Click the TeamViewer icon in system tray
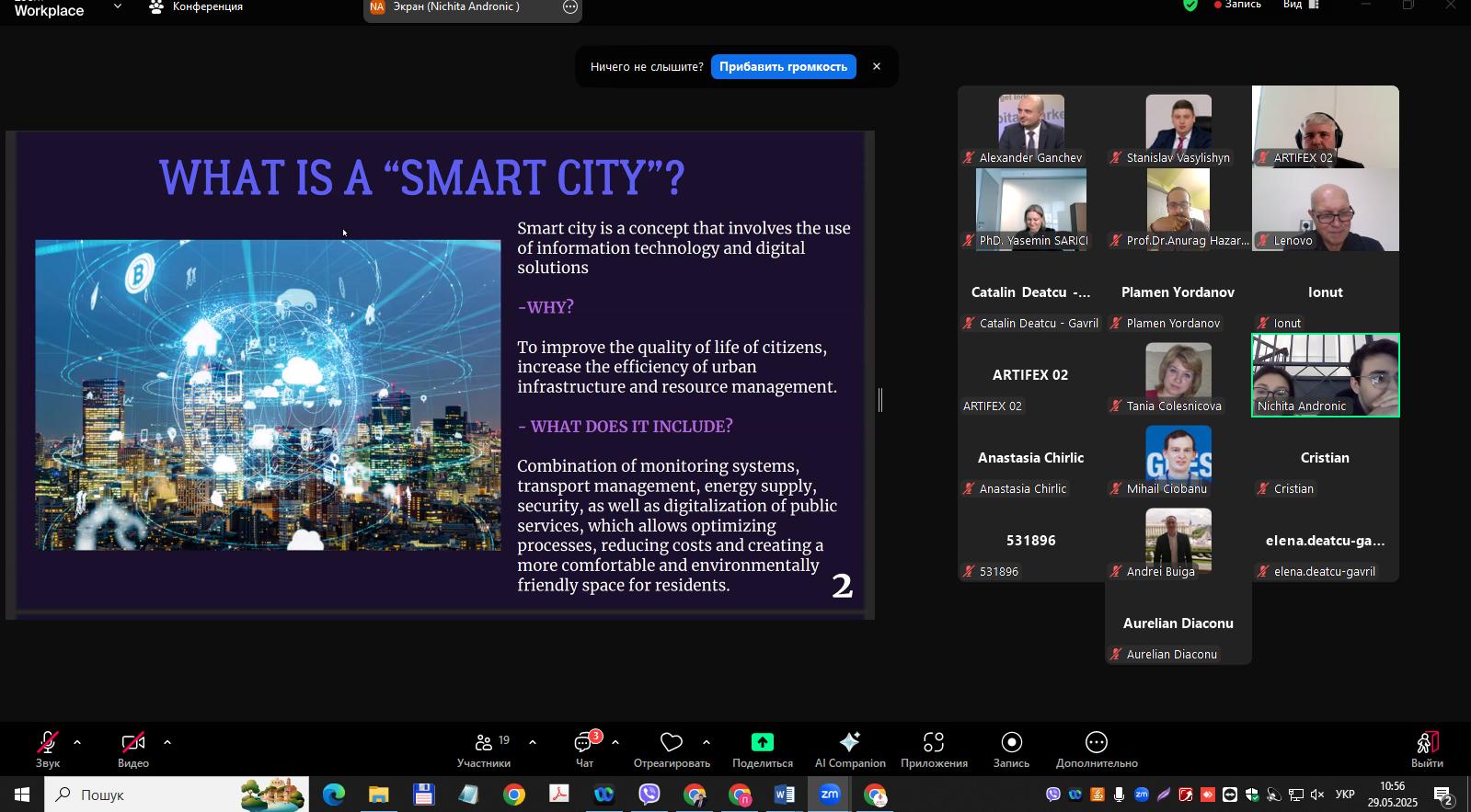Image resolution: width=1471 pixels, height=812 pixels. (1230, 795)
